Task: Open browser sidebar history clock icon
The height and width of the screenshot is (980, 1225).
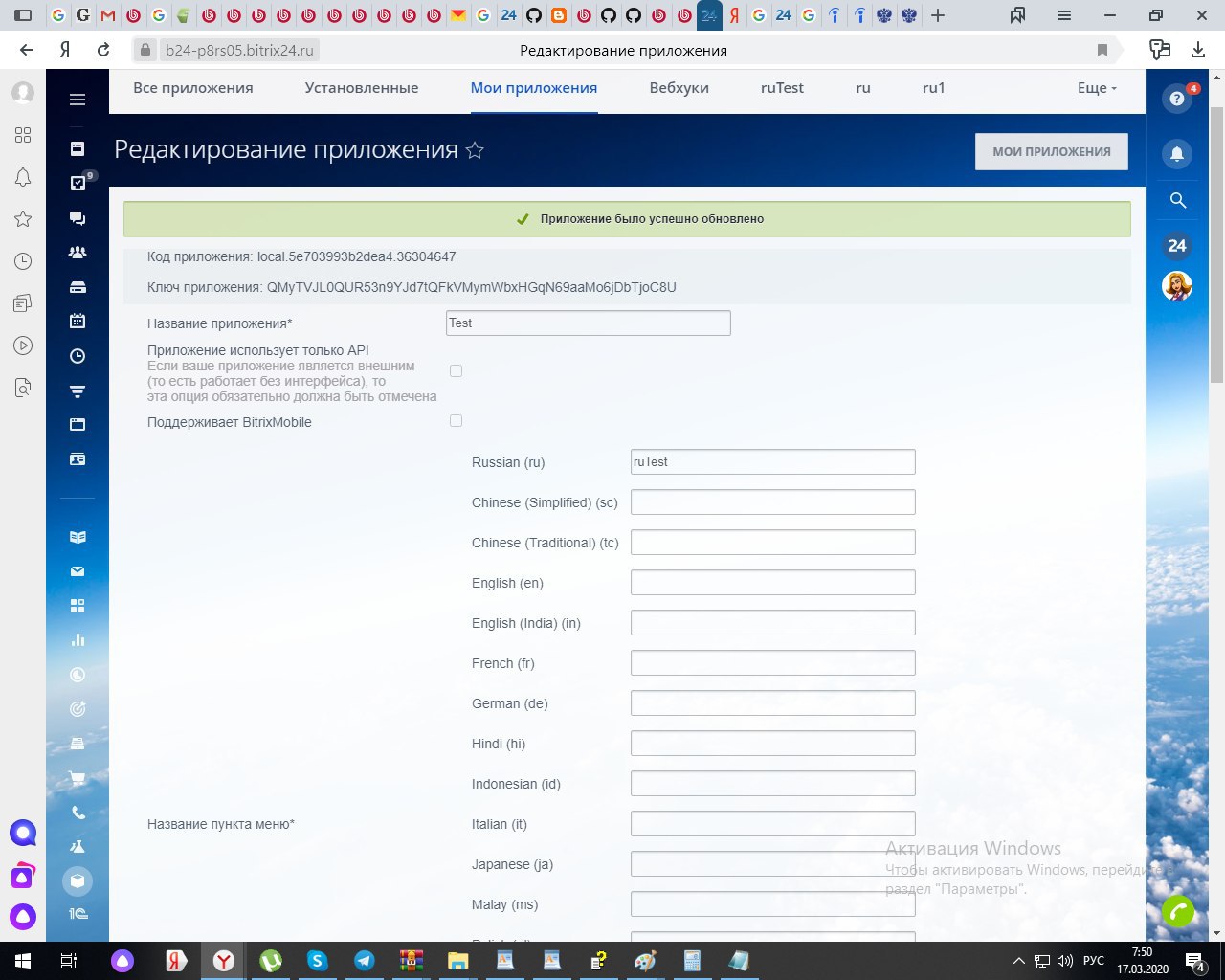Action: tap(23, 261)
